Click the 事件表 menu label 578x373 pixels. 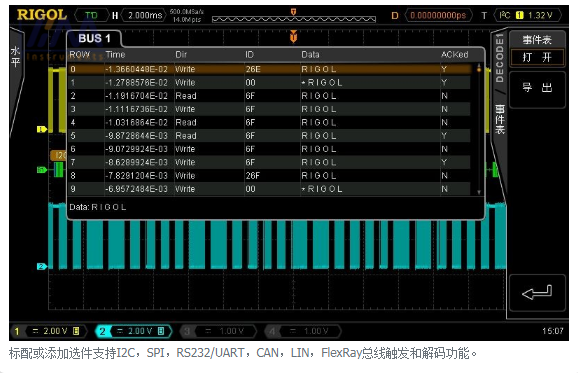coord(537,40)
